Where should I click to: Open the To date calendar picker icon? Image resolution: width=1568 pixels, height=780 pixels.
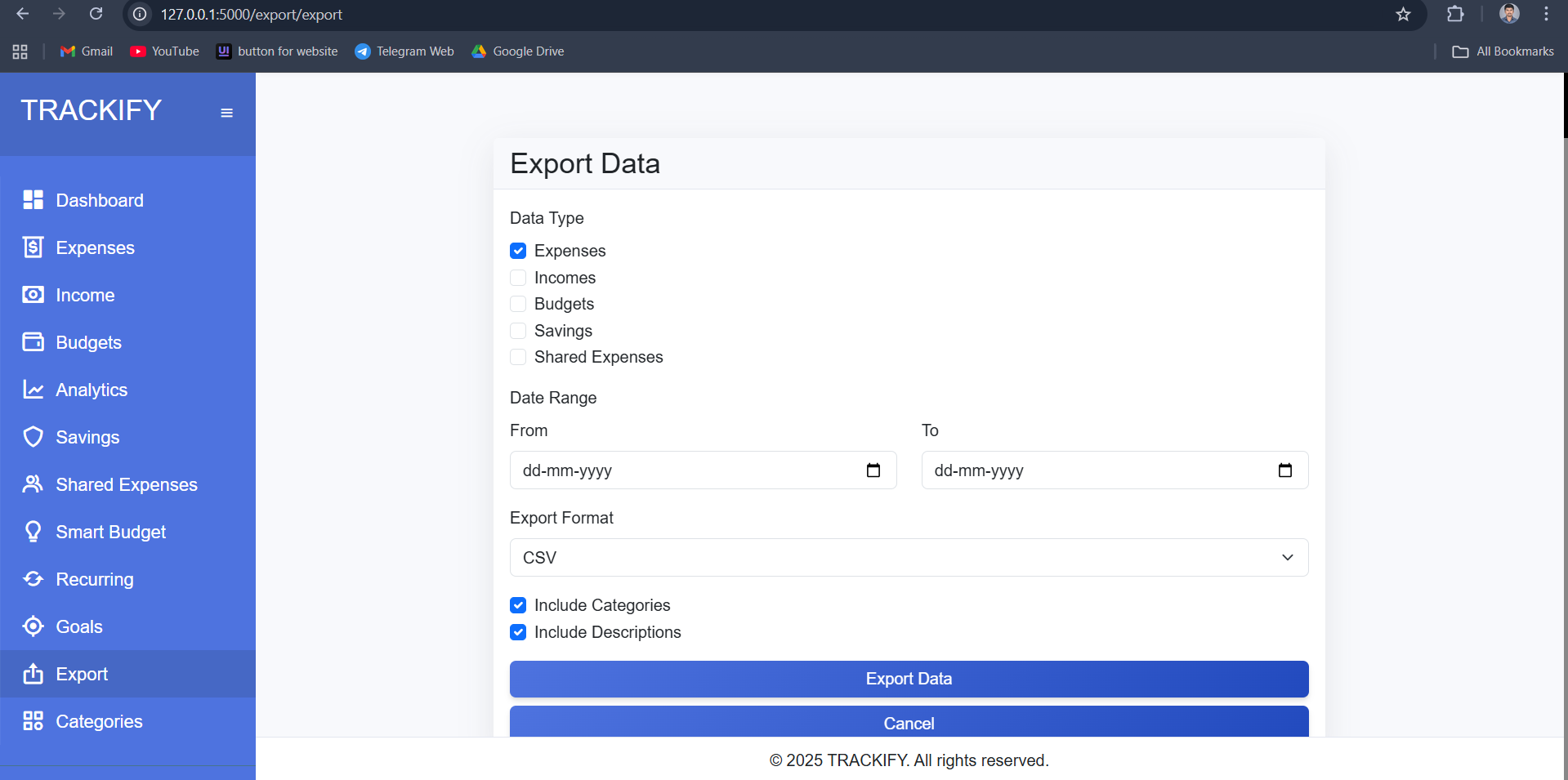1285,470
